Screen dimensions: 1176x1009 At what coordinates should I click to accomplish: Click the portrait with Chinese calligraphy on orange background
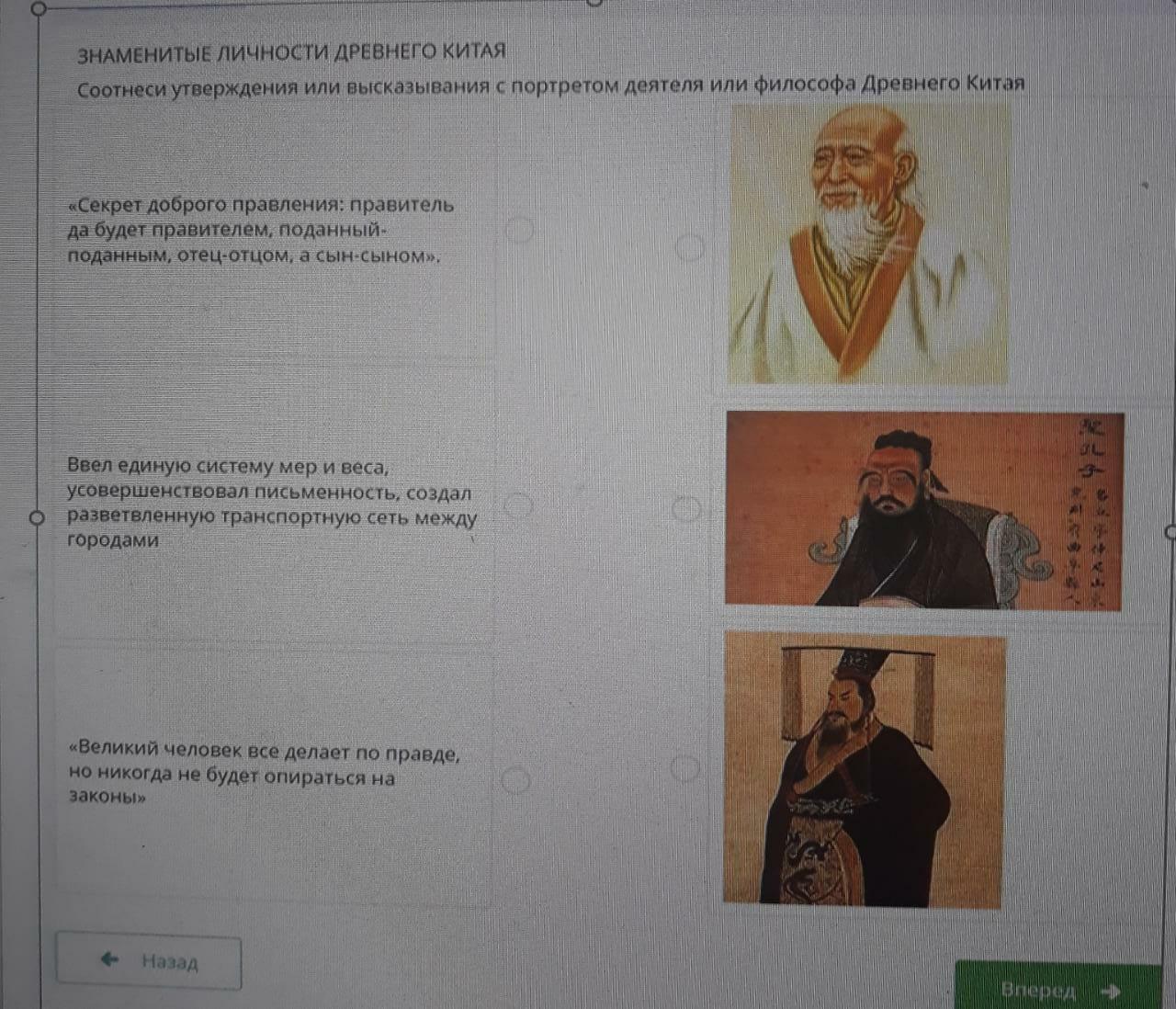tap(924, 510)
